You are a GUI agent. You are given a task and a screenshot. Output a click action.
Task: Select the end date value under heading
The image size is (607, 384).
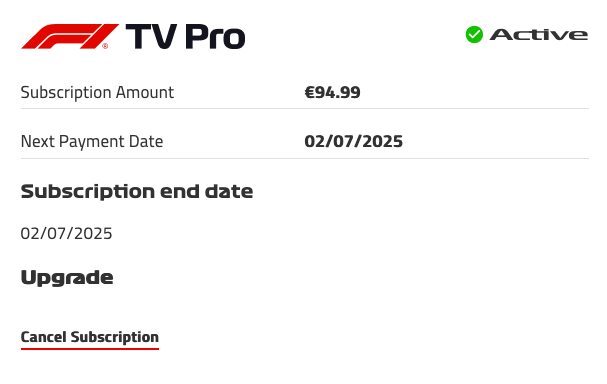tap(66, 233)
